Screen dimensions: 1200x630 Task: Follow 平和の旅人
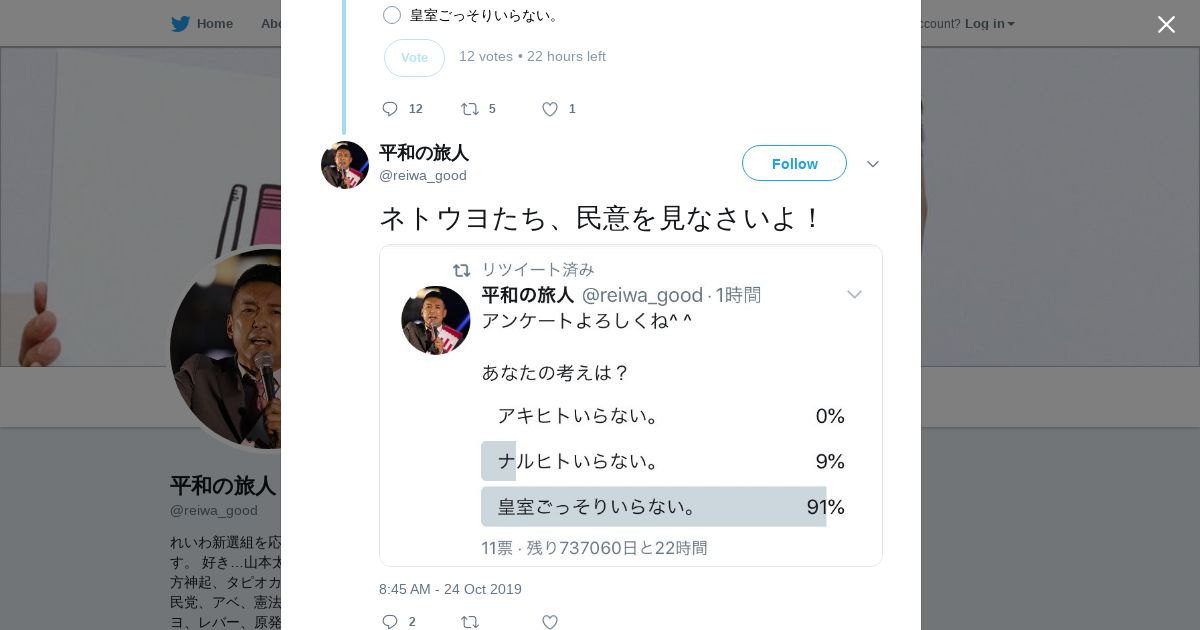[794, 164]
